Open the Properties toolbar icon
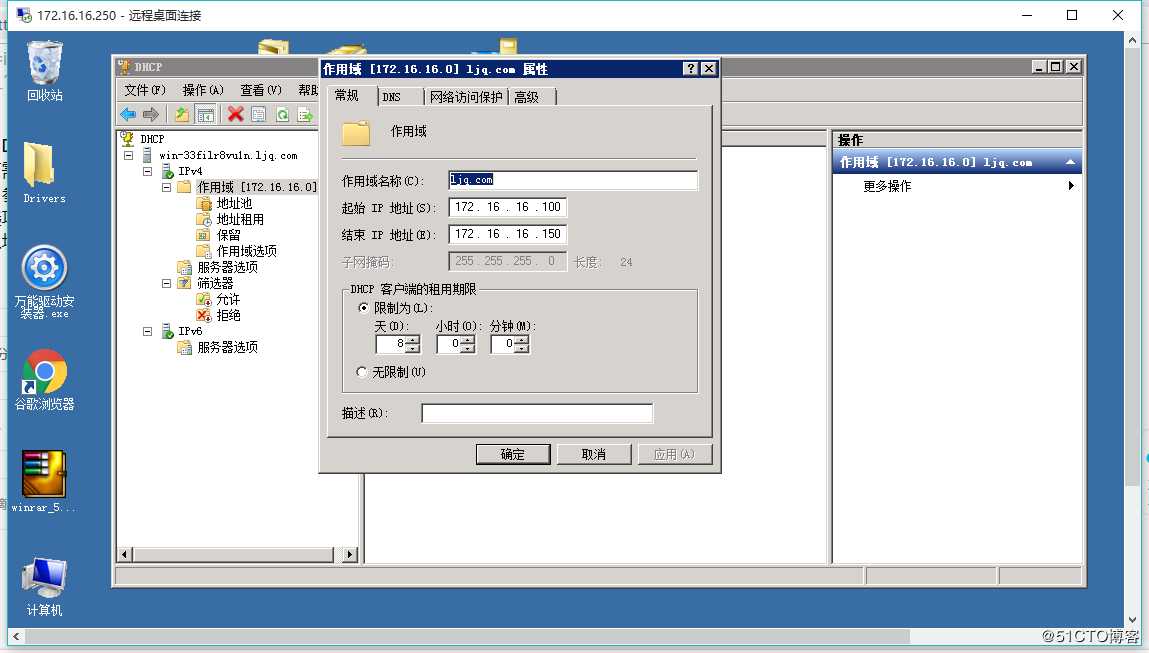This screenshot has height=653, width=1149. (x=259, y=114)
